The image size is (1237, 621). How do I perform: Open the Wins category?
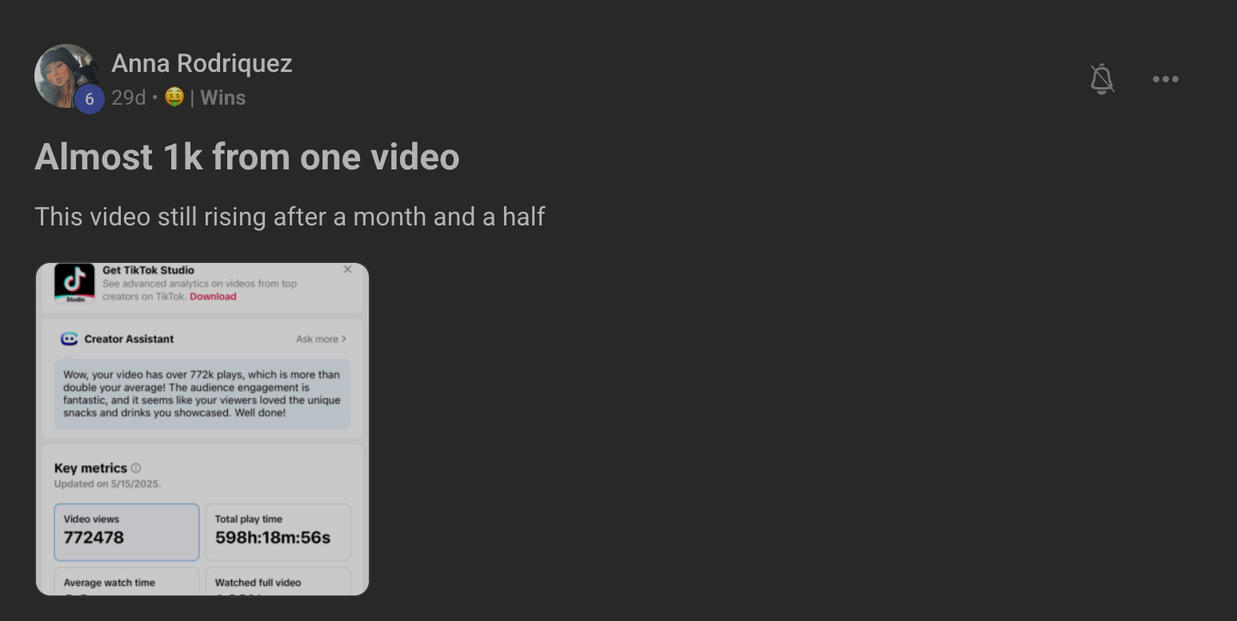223,98
